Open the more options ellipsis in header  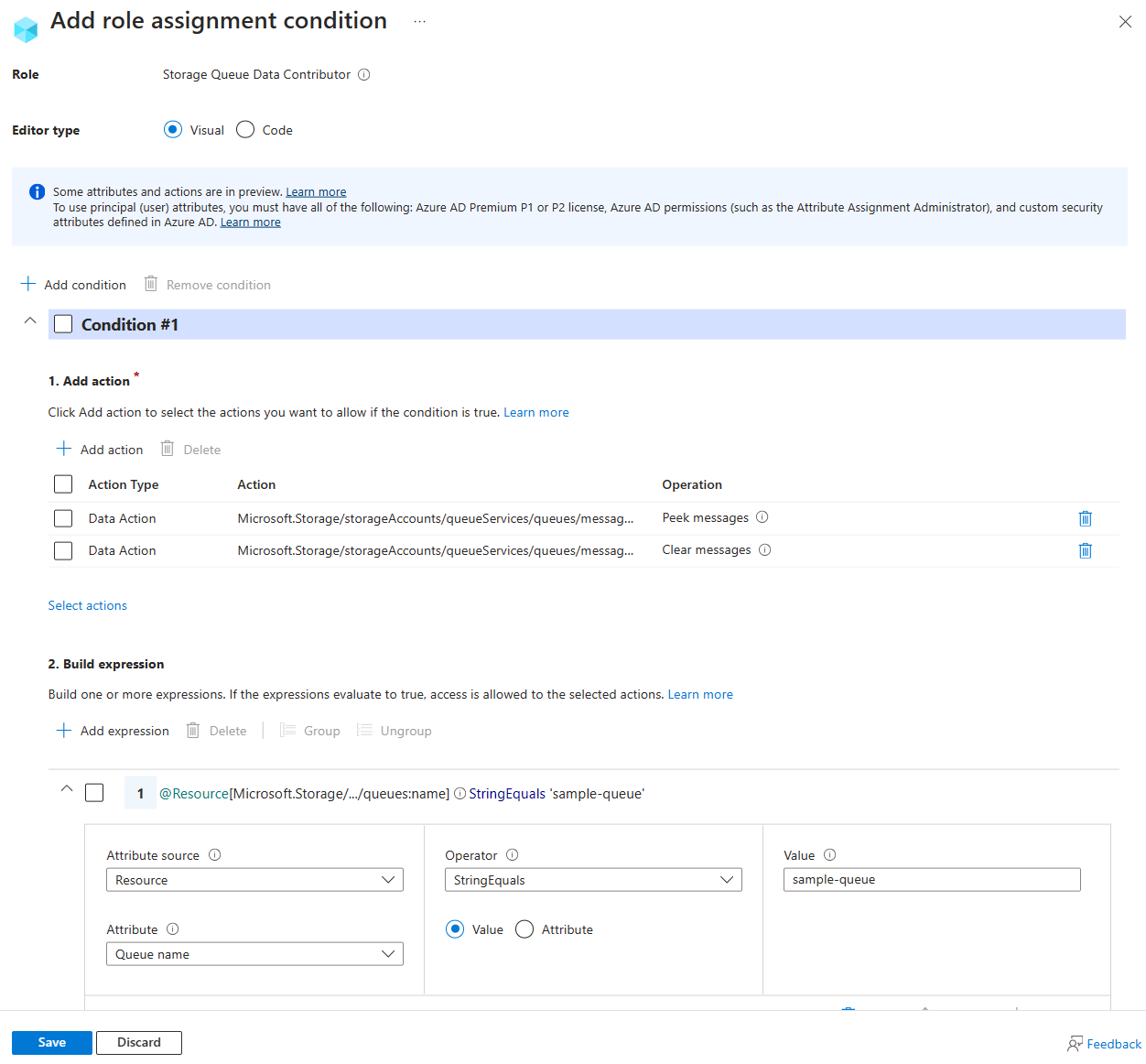pyautogui.click(x=419, y=22)
